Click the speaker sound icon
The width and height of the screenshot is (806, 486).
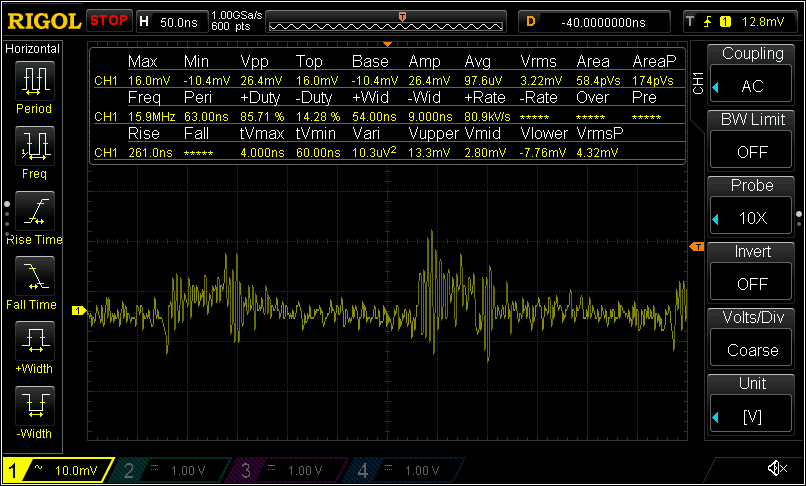point(776,468)
